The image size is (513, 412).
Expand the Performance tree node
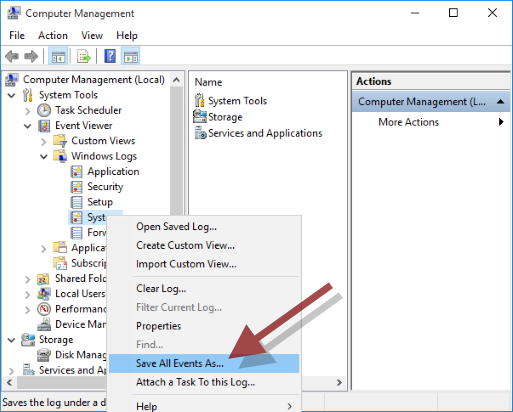pyautogui.click(x=28, y=310)
